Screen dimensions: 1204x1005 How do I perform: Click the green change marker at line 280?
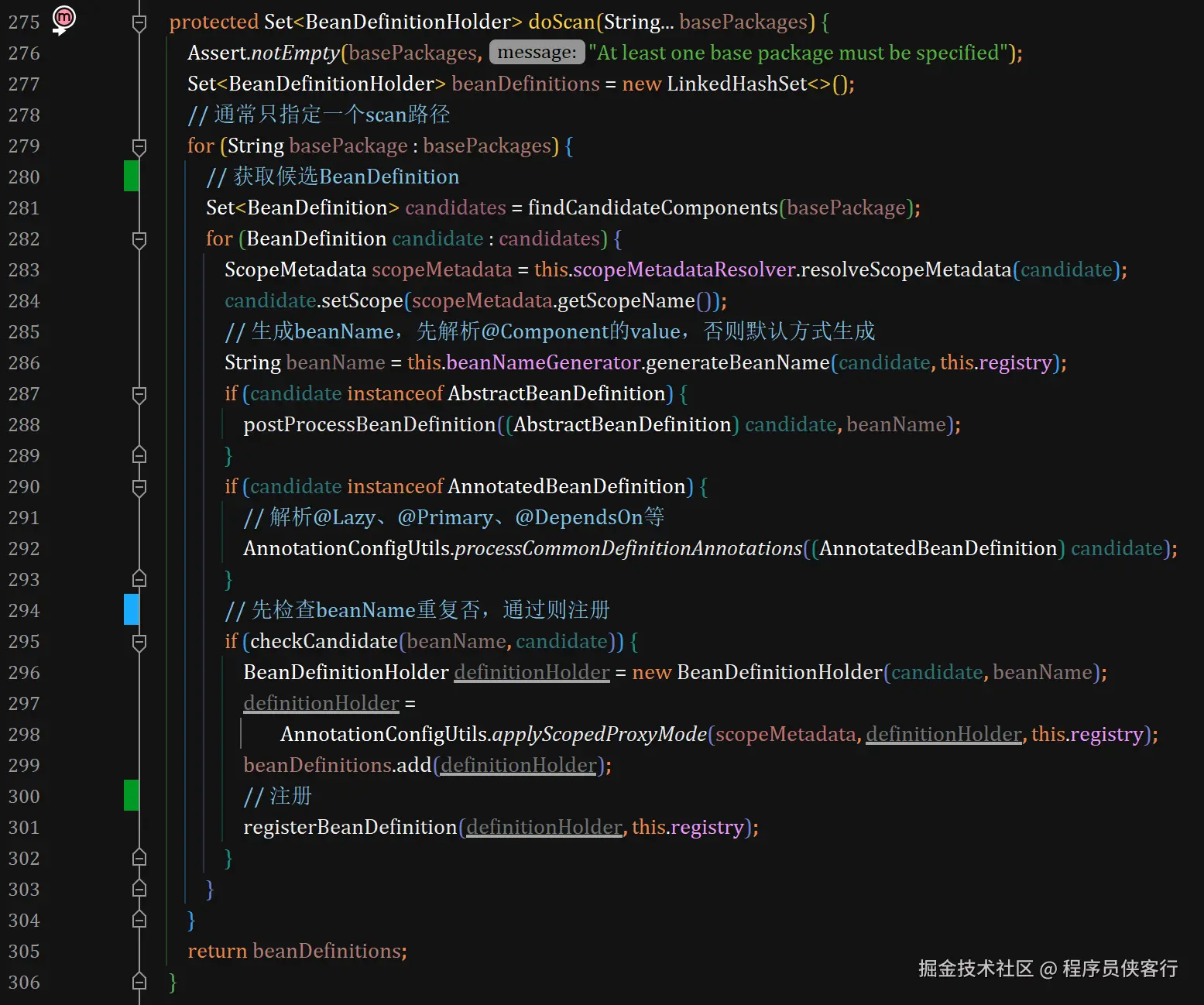[x=132, y=176]
